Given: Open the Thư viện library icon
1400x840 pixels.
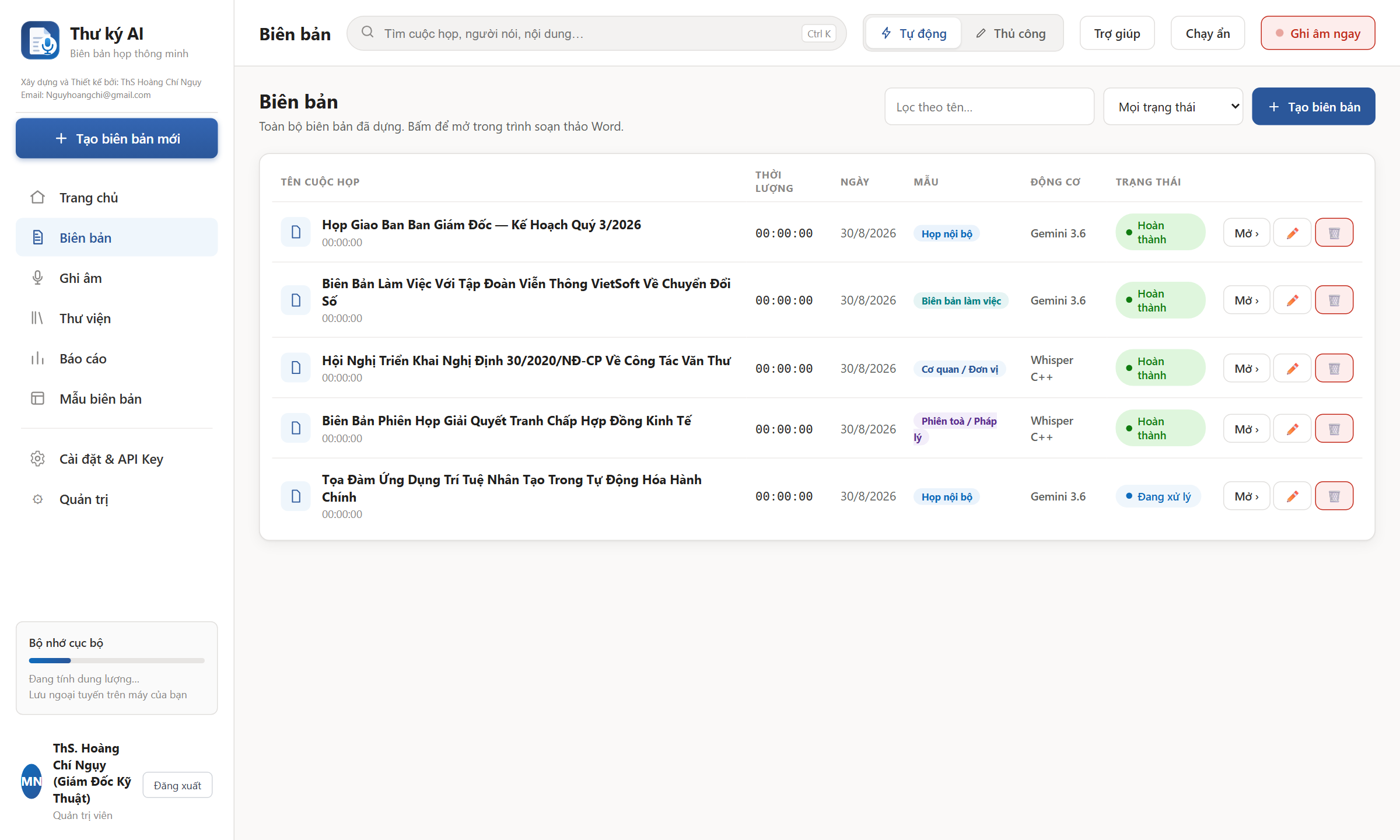Looking at the screenshot, I should pos(38,318).
